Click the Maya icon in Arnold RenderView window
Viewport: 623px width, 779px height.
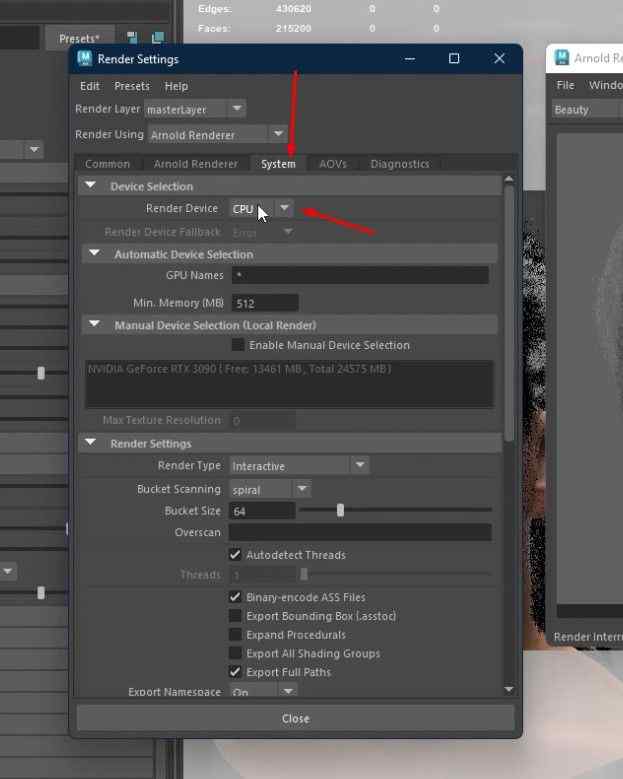[x=562, y=58]
